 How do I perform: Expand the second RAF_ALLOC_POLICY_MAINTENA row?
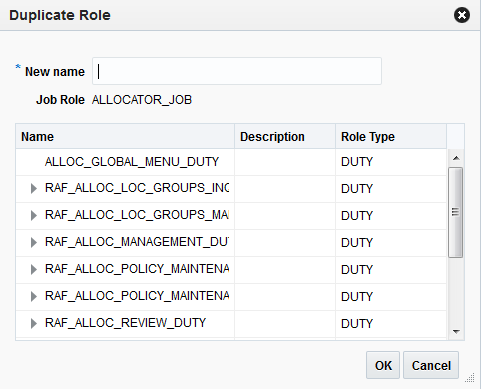point(33,296)
